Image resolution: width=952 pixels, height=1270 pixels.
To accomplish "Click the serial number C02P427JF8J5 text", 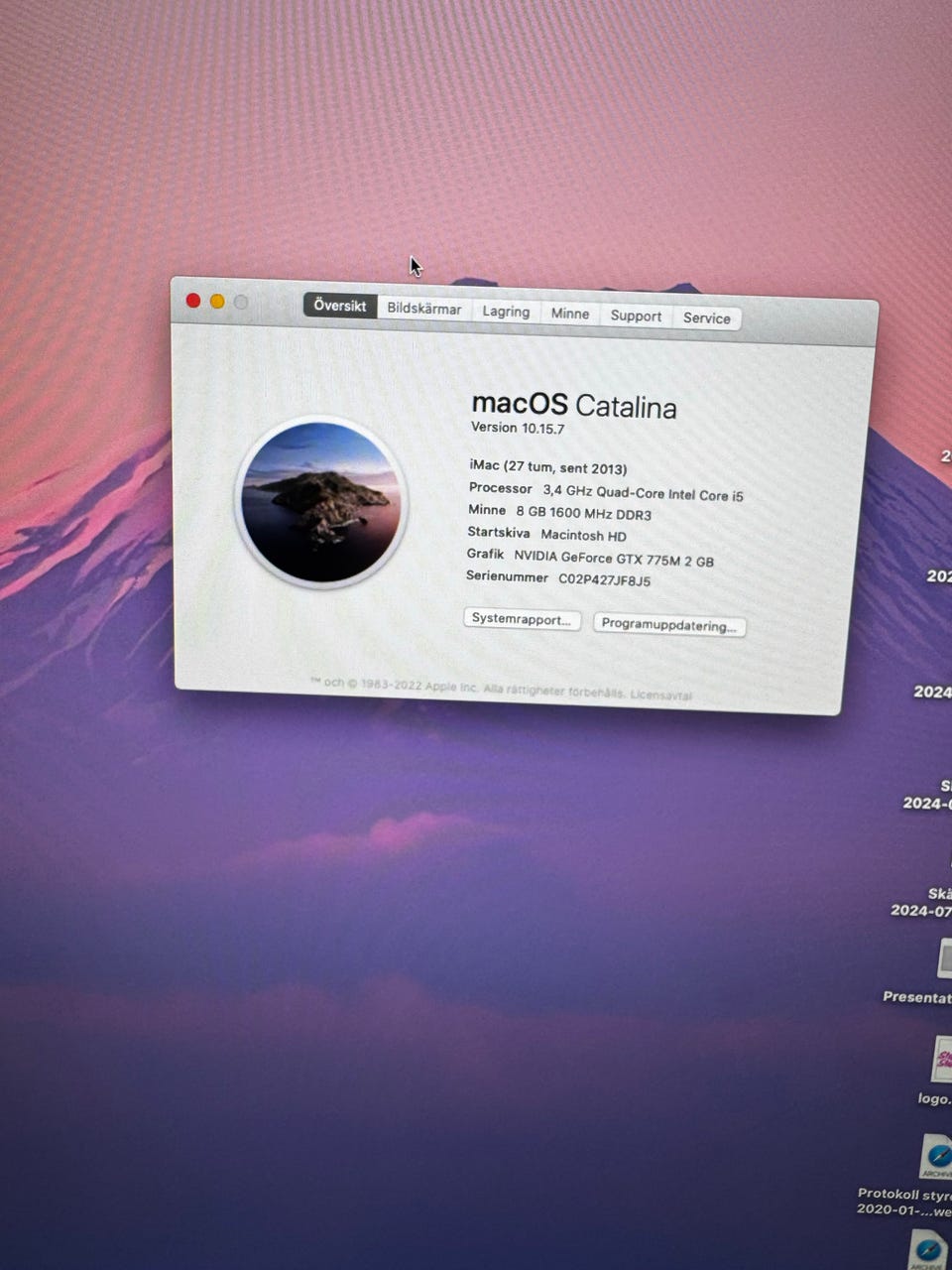I will point(605,580).
